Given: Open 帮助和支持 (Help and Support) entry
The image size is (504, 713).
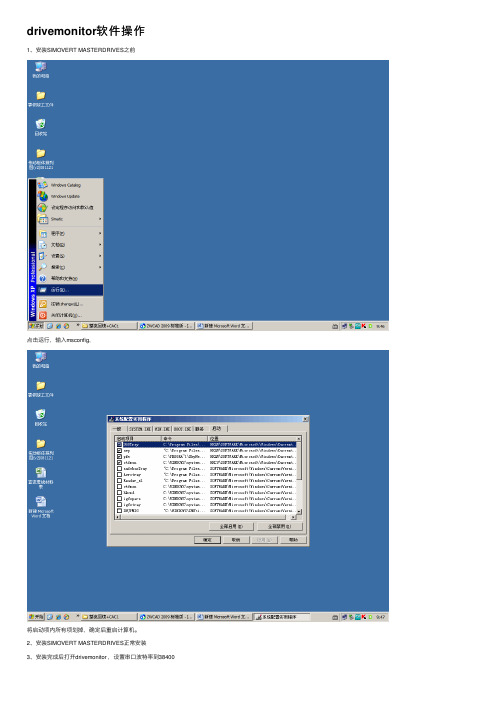Looking at the screenshot, I should click(x=70, y=278).
